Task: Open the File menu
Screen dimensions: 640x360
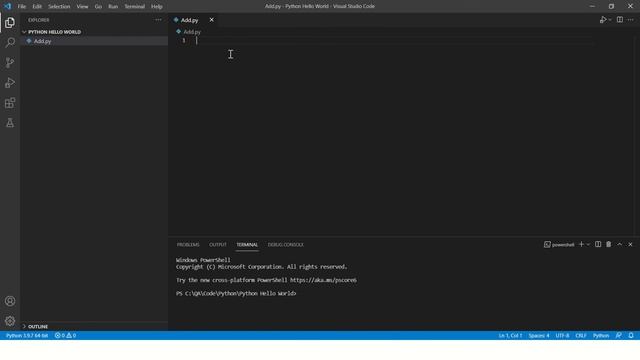Action: click(22, 7)
